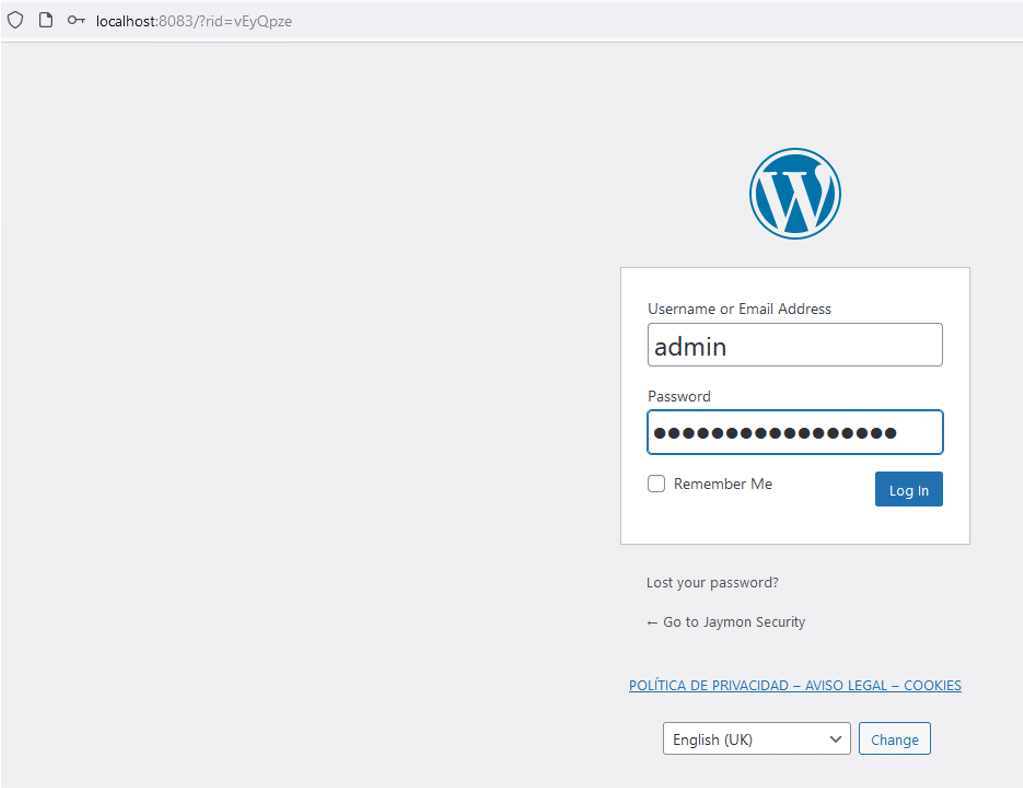
Task: Click the Change language button
Action: pyautogui.click(x=894, y=739)
